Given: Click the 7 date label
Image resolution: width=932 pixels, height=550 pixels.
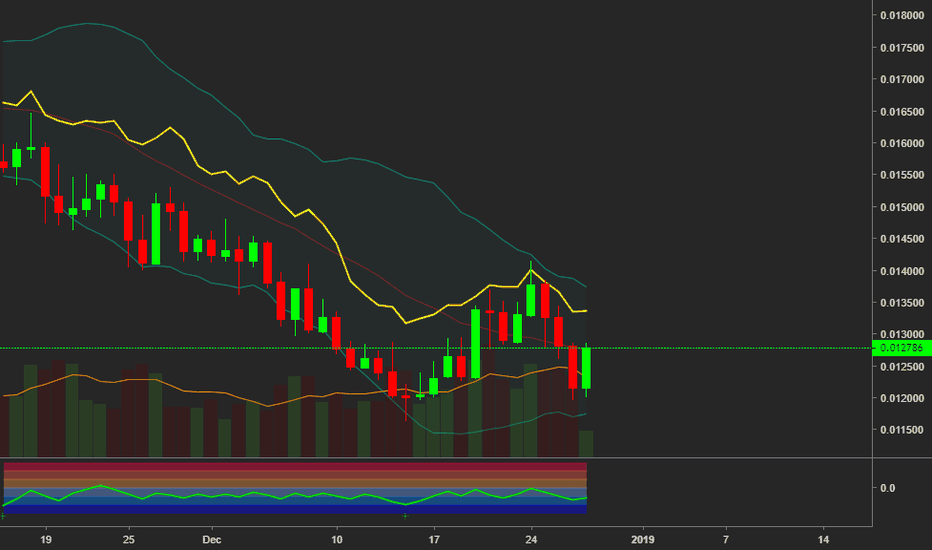Looking at the screenshot, I should pos(726,540).
